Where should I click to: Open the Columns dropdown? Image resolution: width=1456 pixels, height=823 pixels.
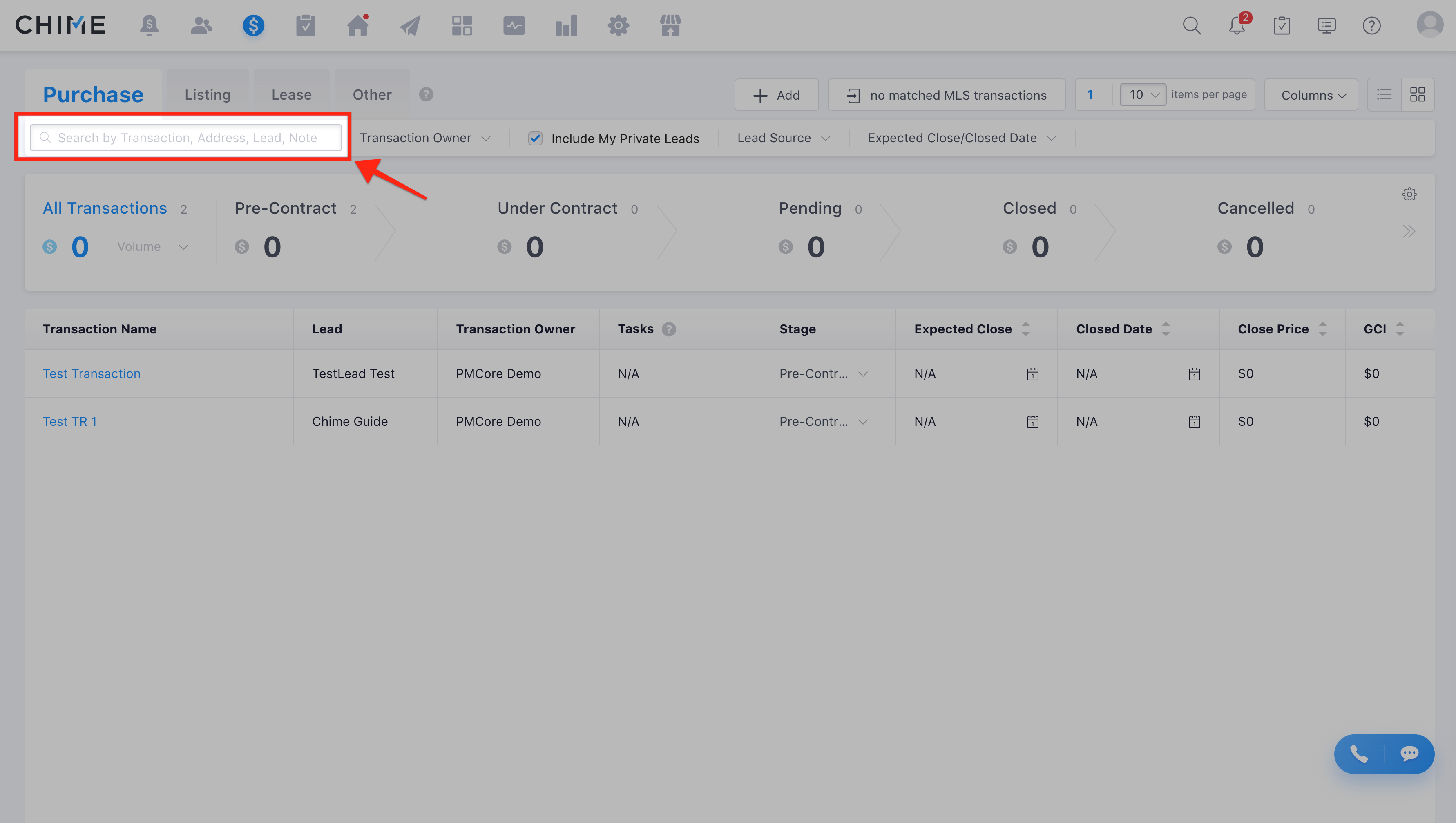click(x=1311, y=95)
